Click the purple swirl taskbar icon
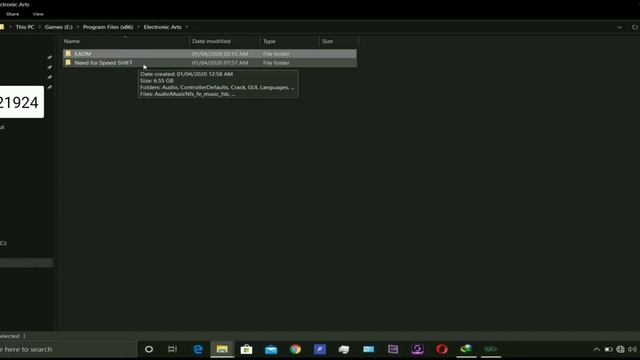The height and width of the screenshot is (360, 640). coord(417,349)
